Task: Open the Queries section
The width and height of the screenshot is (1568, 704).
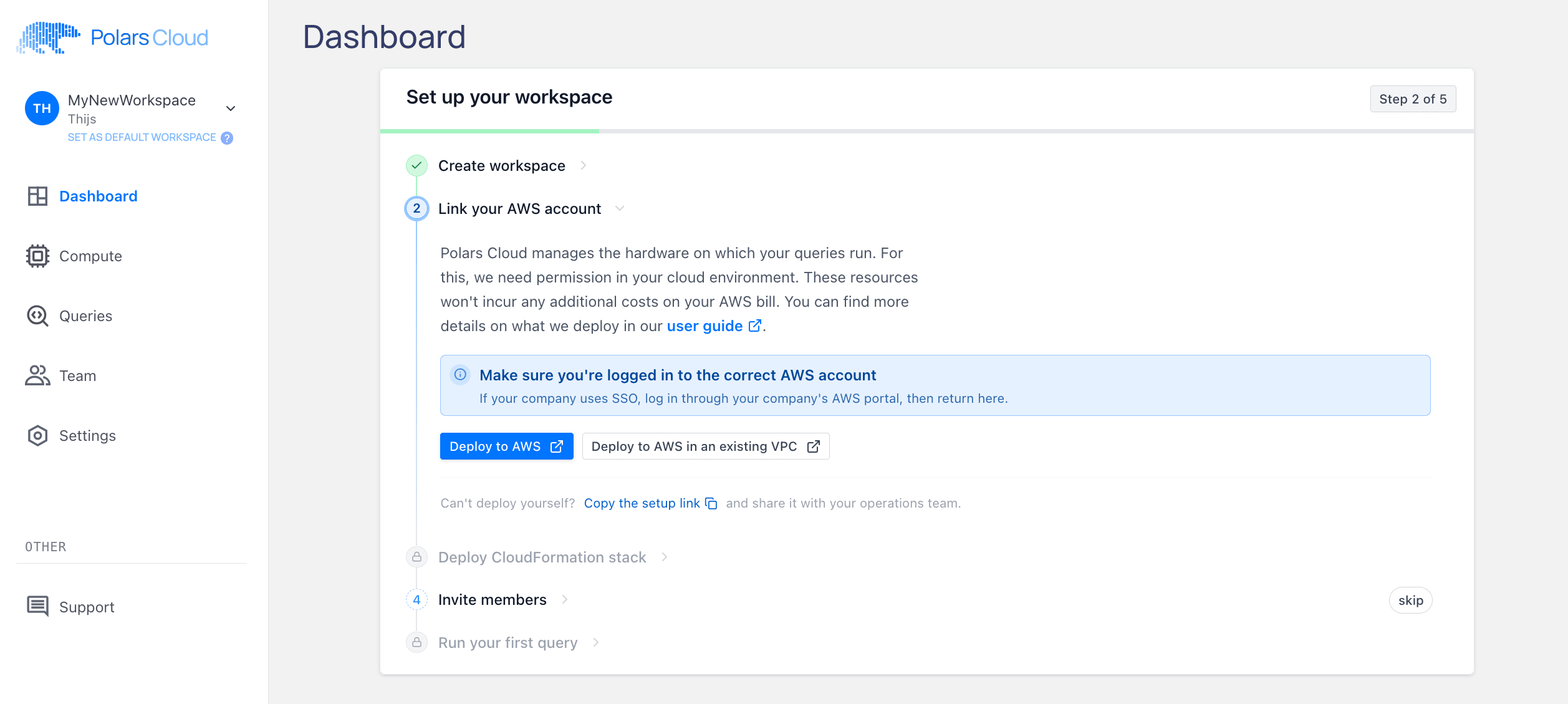Action: [x=85, y=316]
